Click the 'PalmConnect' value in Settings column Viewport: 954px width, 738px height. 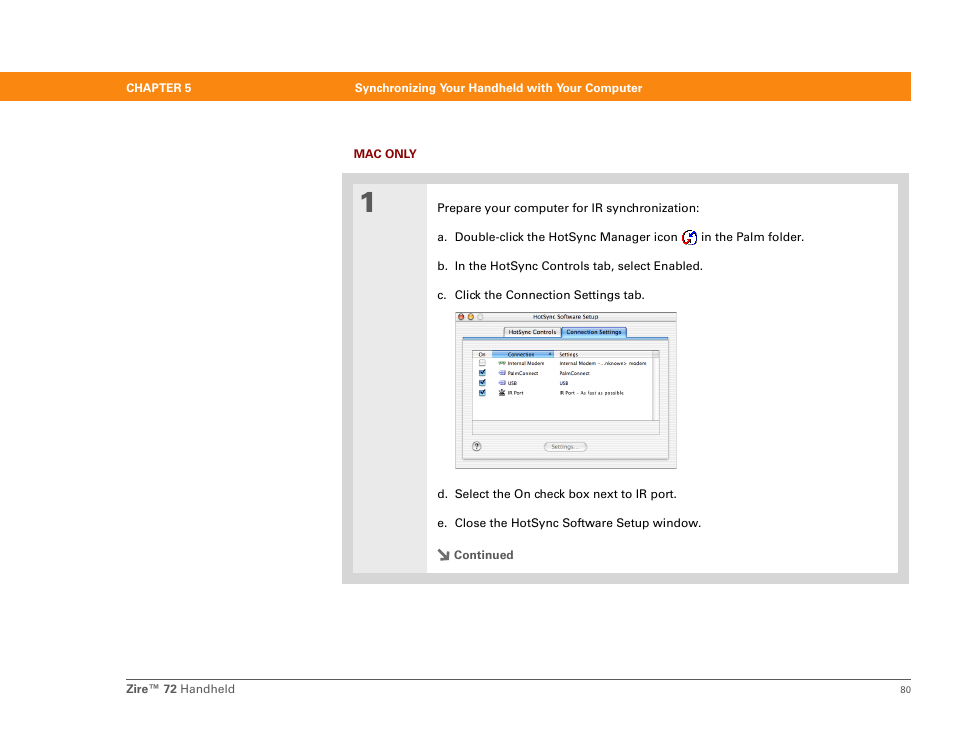tap(575, 373)
